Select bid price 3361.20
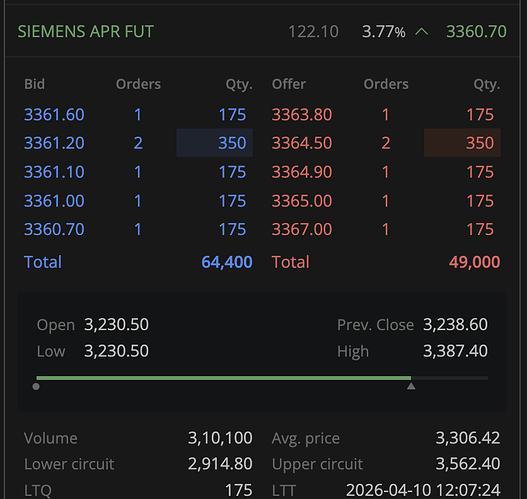The image size is (527, 499). tap(54, 143)
